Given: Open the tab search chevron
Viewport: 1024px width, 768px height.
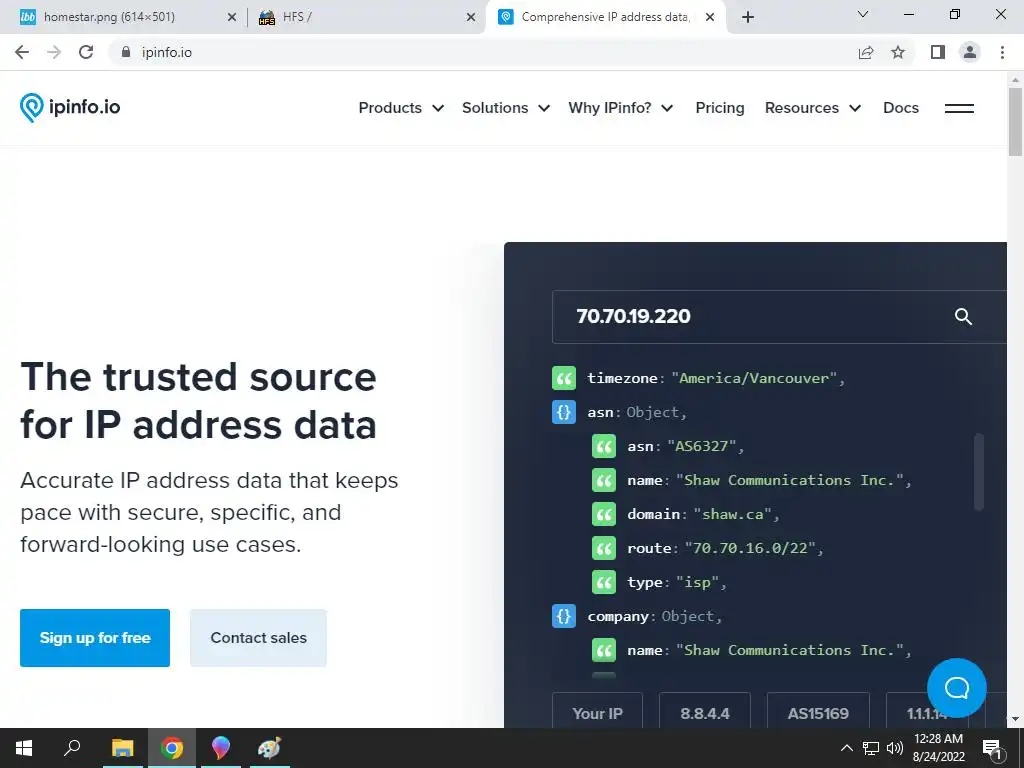Looking at the screenshot, I should pyautogui.click(x=863, y=14).
